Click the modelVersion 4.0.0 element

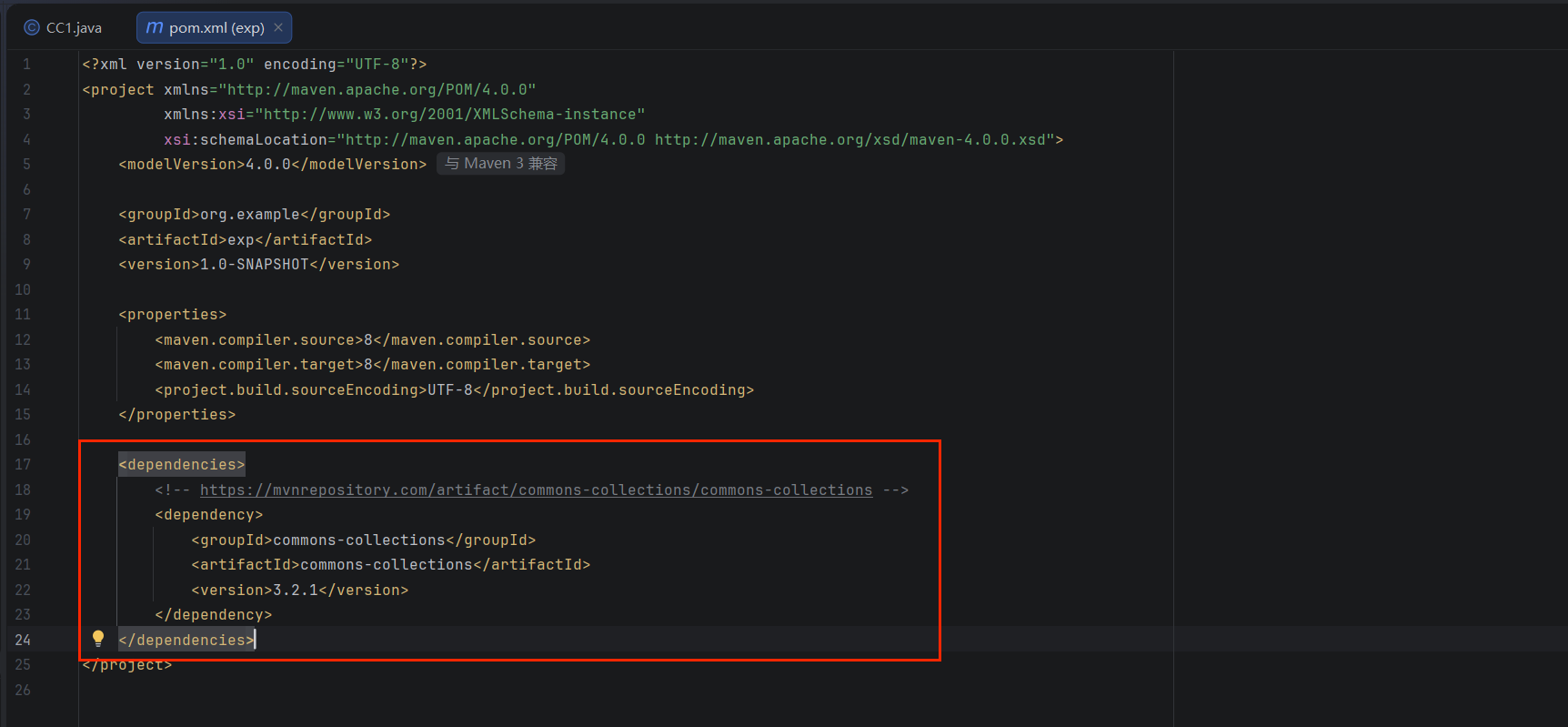[x=272, y=165]
